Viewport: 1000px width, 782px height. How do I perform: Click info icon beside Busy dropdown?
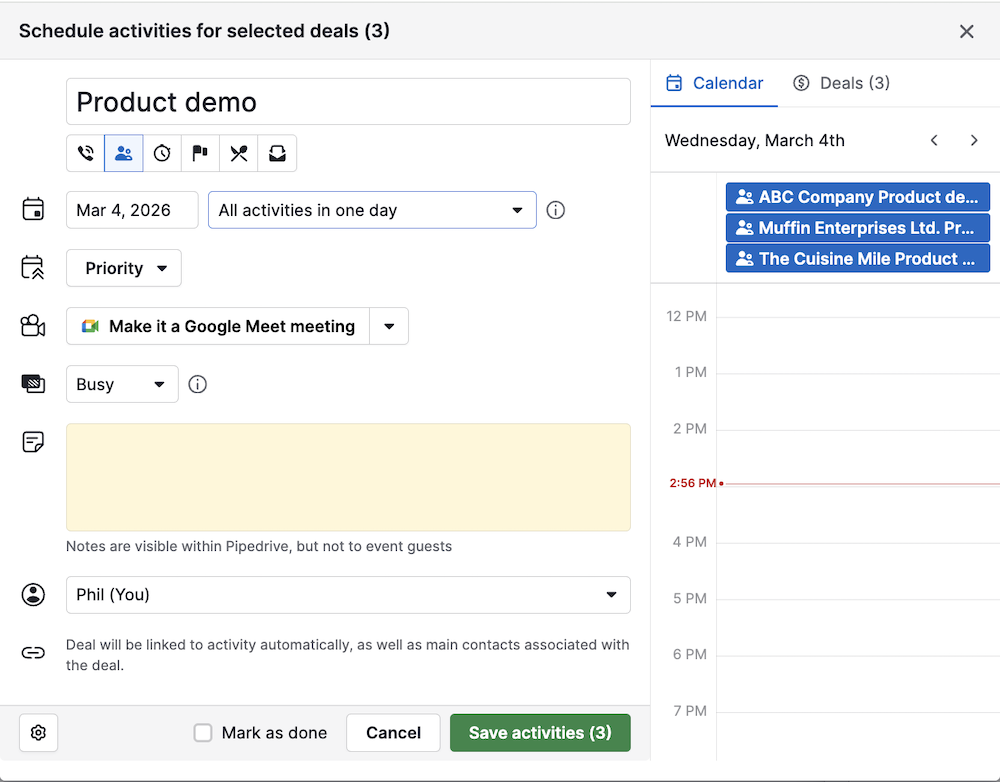click(x=198, y=384)
